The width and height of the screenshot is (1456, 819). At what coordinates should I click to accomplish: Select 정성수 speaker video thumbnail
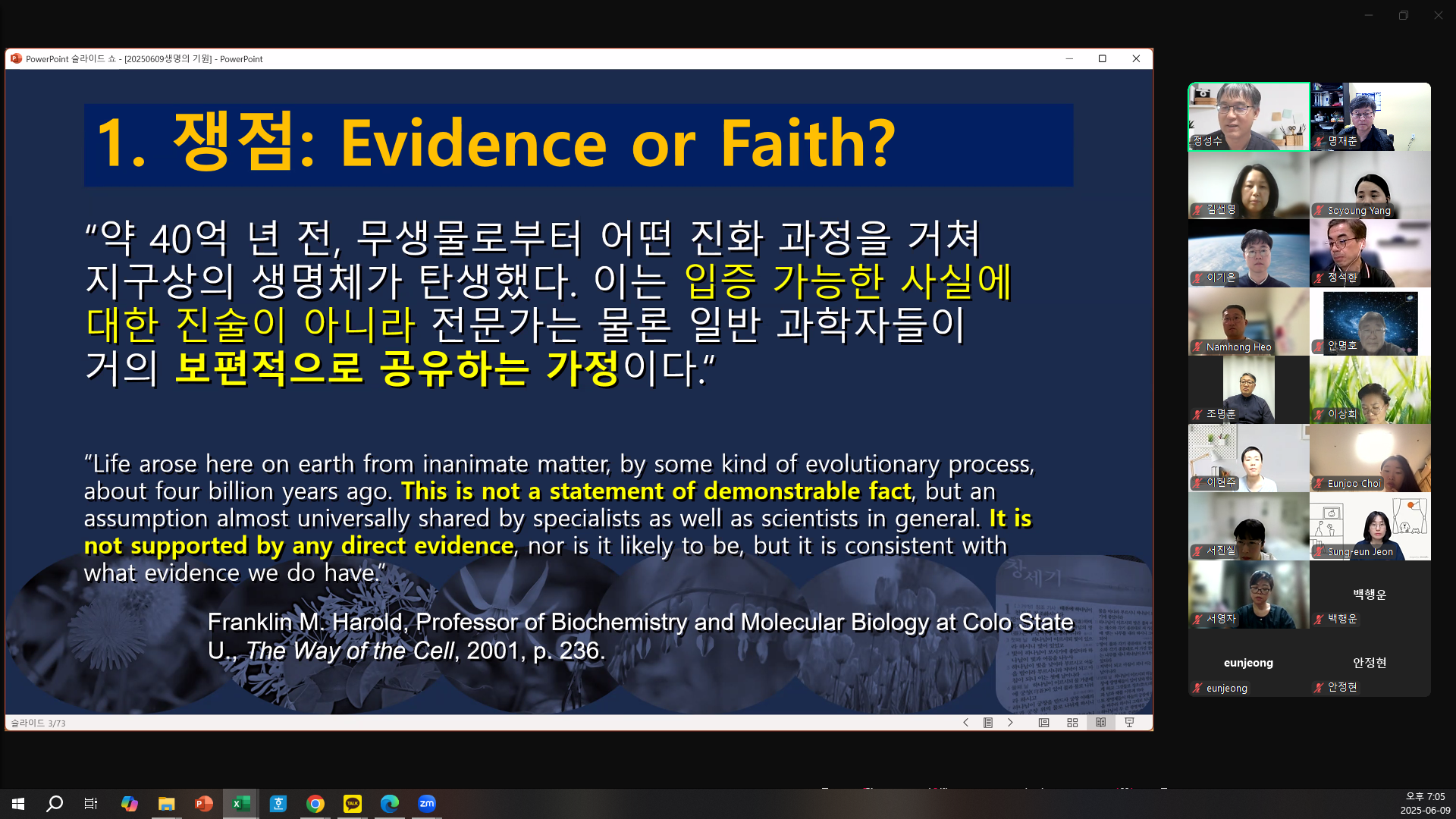pyautogui.click(x=1248, y=116)
